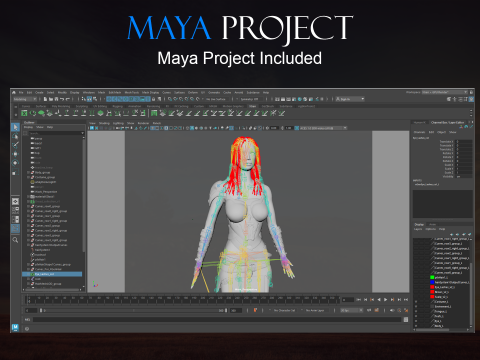Click the MEL command line input

click(x=217, y=319)
